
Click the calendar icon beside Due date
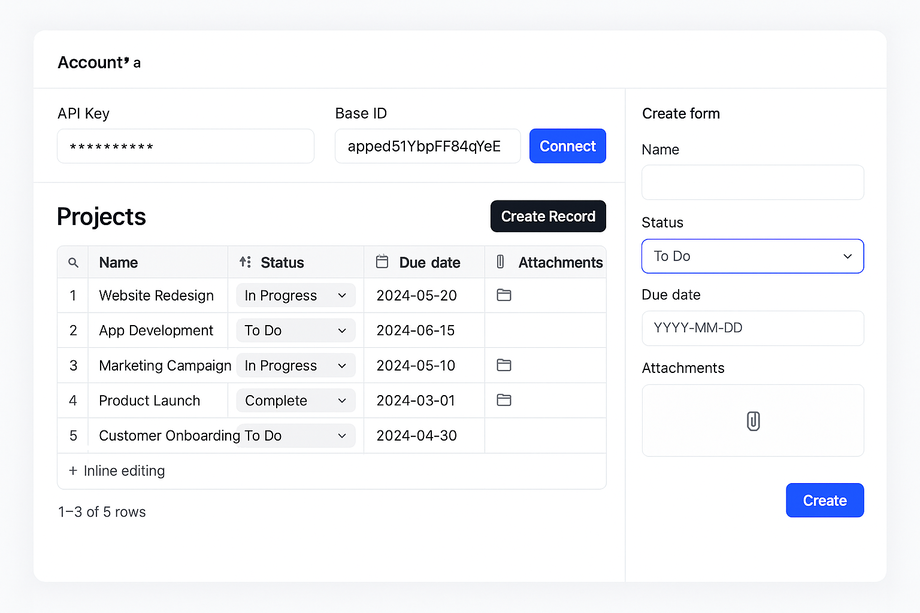click(381, 262)
